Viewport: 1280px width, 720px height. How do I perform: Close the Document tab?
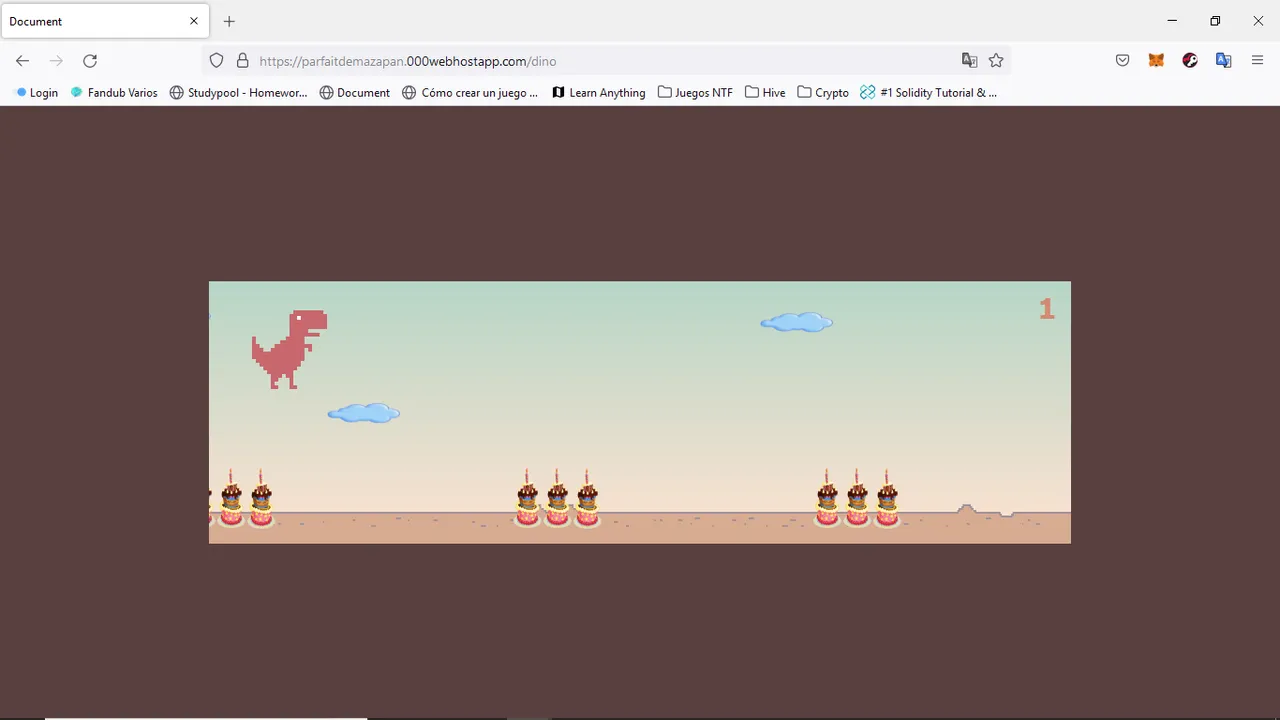[x=194, y=21]
